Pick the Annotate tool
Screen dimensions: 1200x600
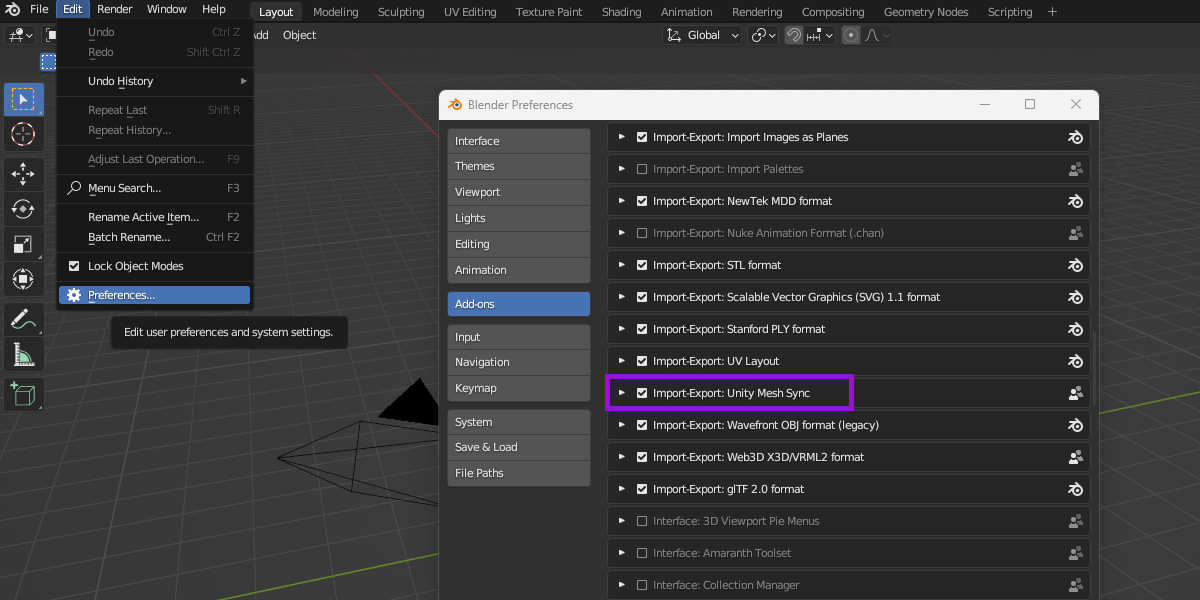coord(23,319)
